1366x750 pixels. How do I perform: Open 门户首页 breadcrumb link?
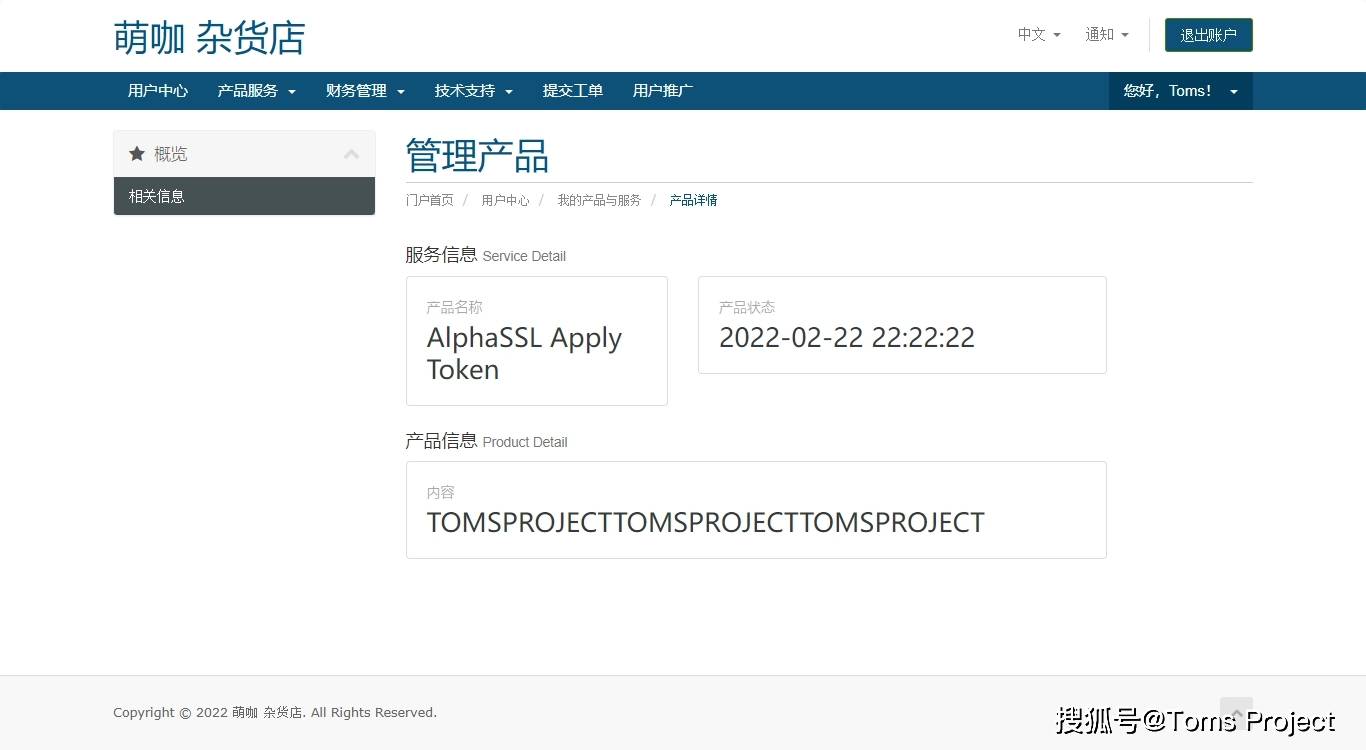pyautogui.click(x=429, y=200)
